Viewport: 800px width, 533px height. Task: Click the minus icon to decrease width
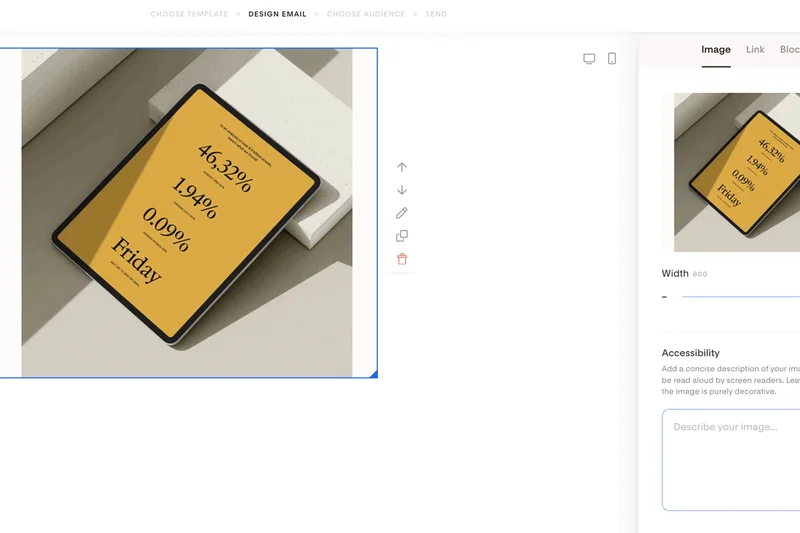tap(664, 297)
